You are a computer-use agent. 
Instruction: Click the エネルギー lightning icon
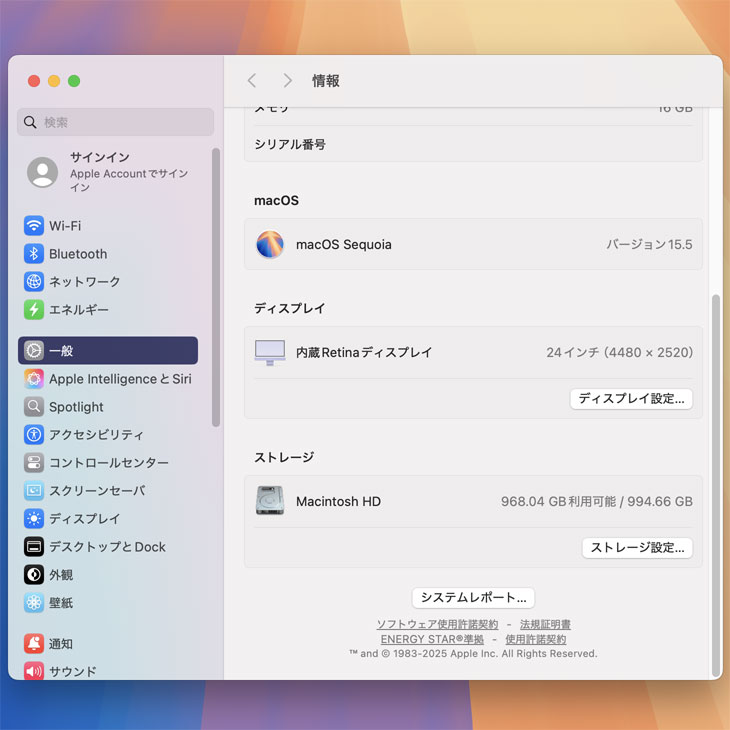pos(34,310)
